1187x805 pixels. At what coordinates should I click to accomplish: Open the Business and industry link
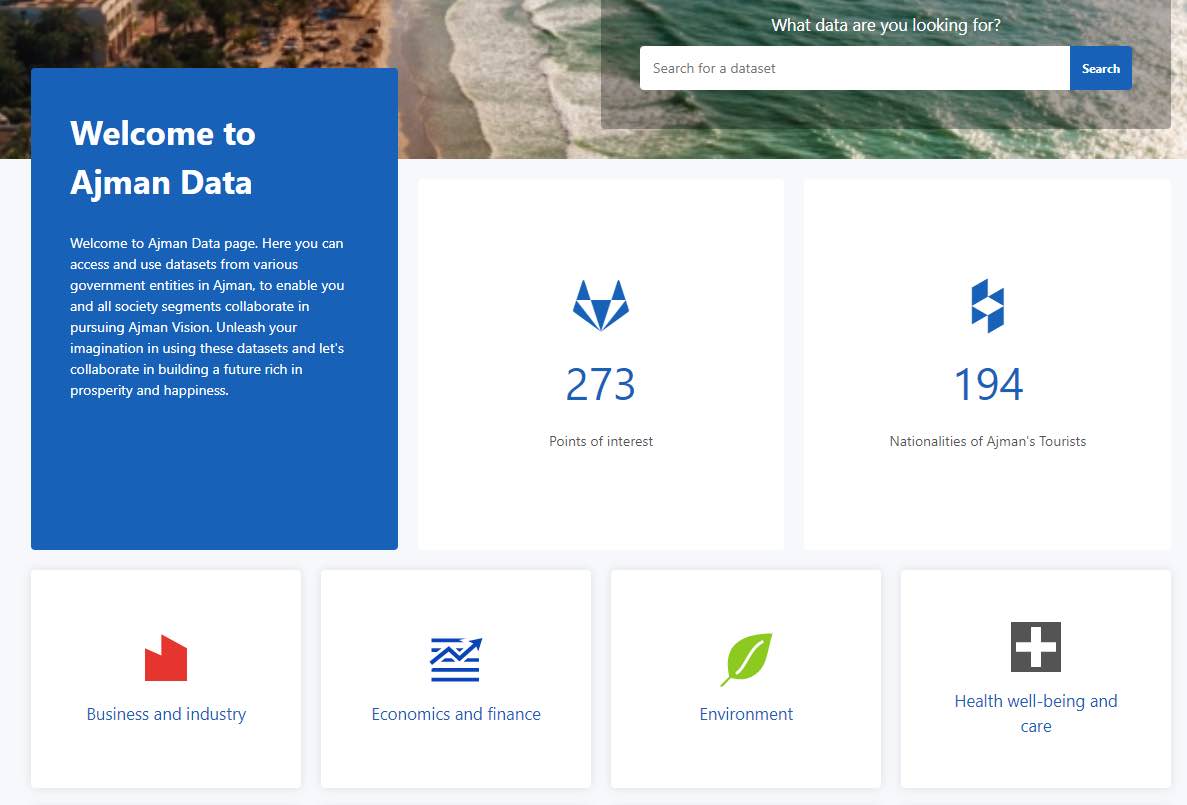click(166, 714)
